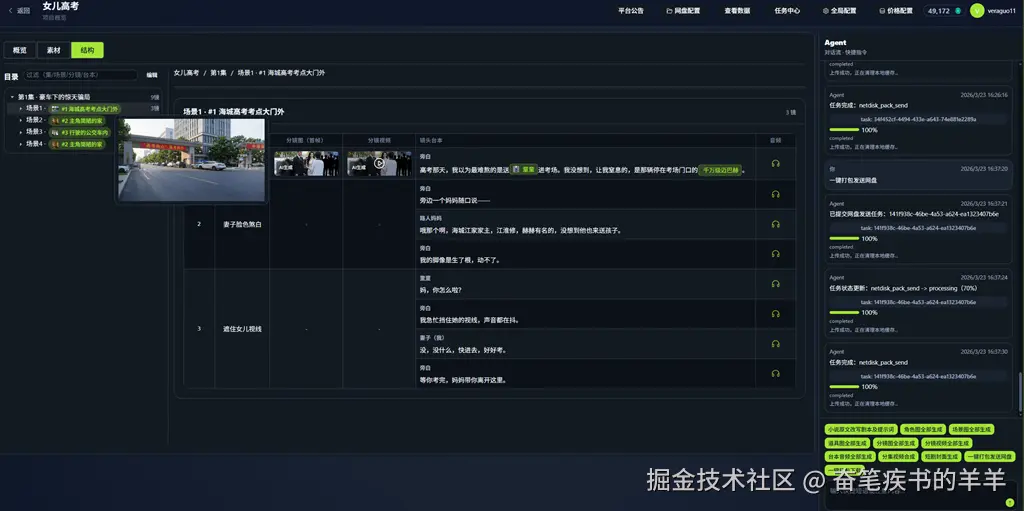Click the 49,172 credits balance badge
1024x511 pixels.
[x=943, y=10]
